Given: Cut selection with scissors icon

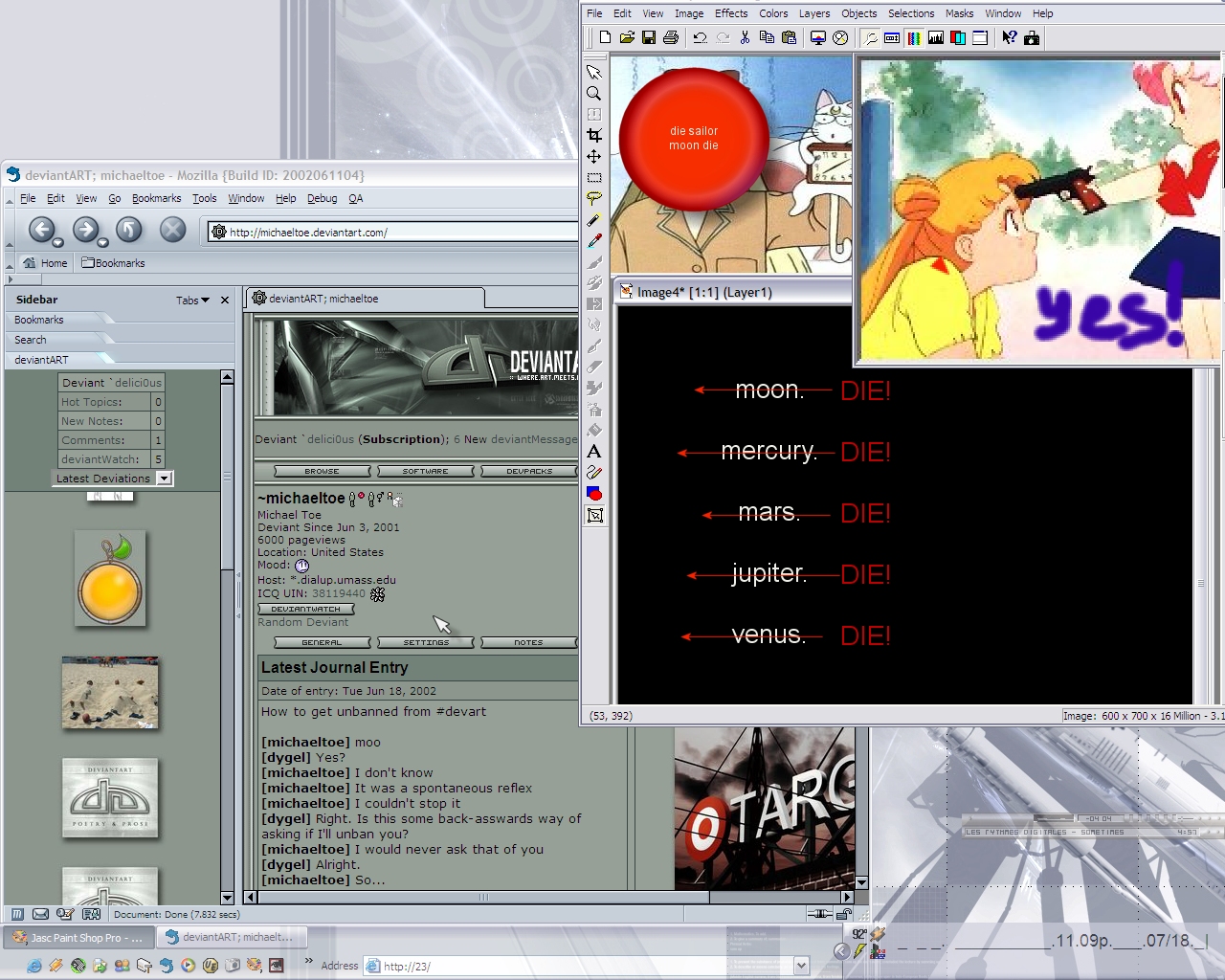Looking at the screenshot, I should click(745, 38).
